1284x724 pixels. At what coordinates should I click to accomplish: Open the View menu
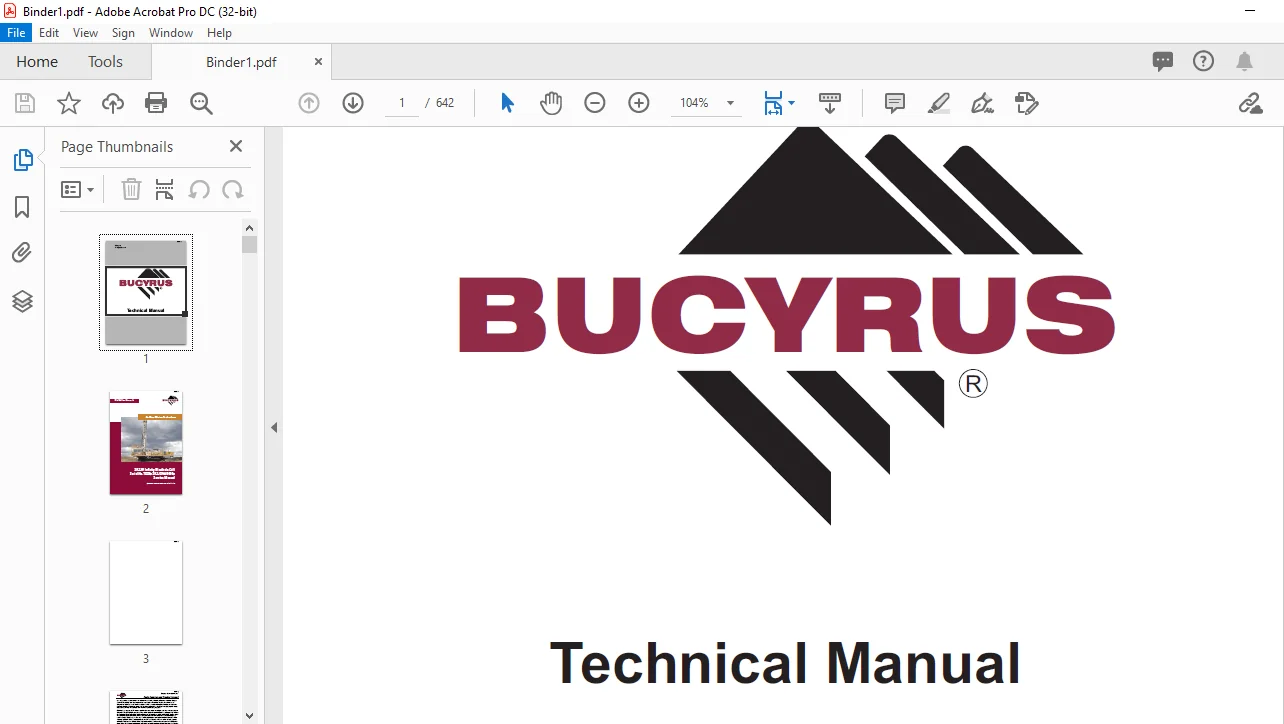85,33
